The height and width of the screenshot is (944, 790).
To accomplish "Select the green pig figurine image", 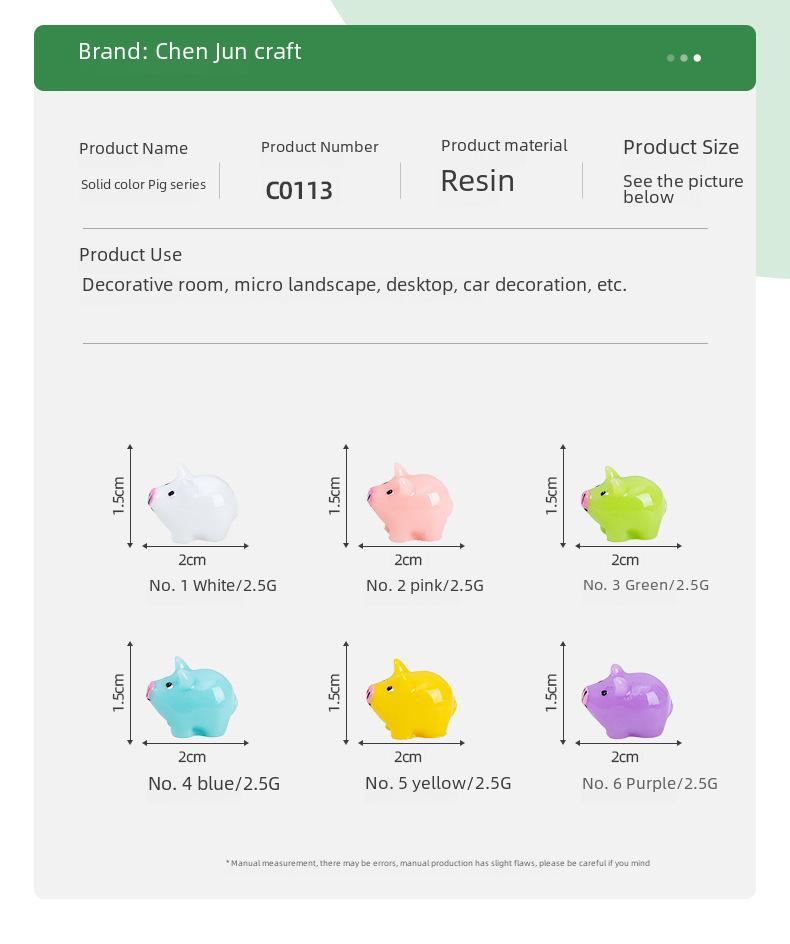I will (x=624, y=504).
